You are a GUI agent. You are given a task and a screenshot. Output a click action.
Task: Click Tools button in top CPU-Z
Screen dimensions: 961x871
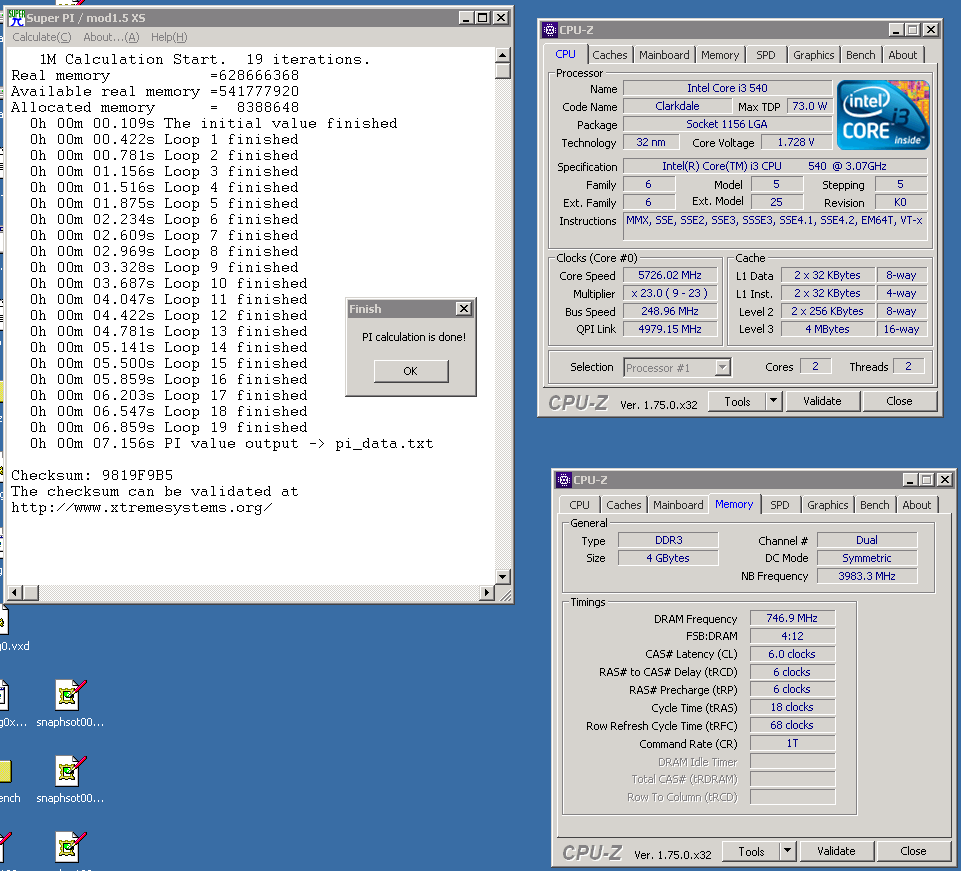point(737,401)
